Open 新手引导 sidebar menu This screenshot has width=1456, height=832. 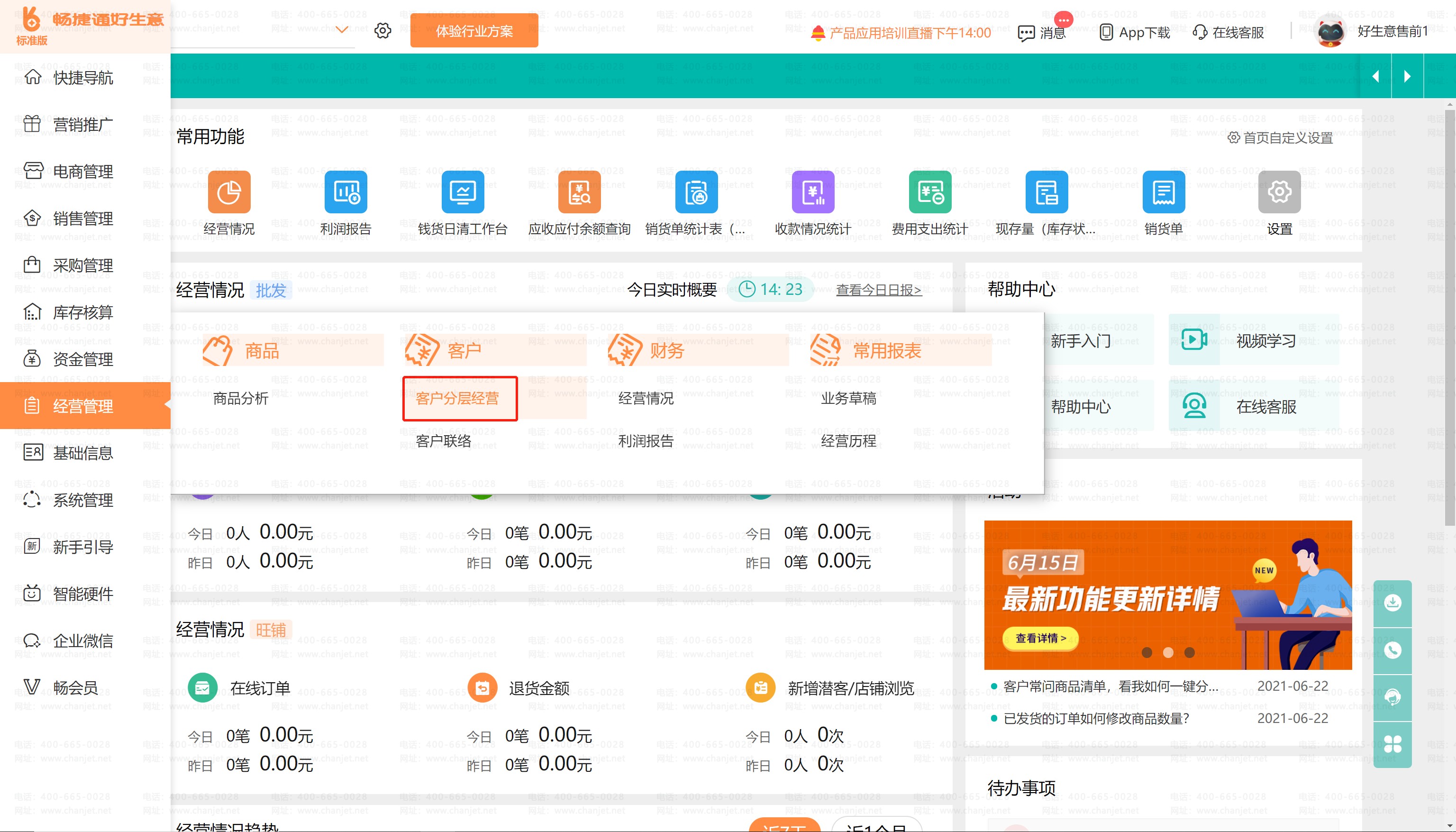tap(85, 547)
